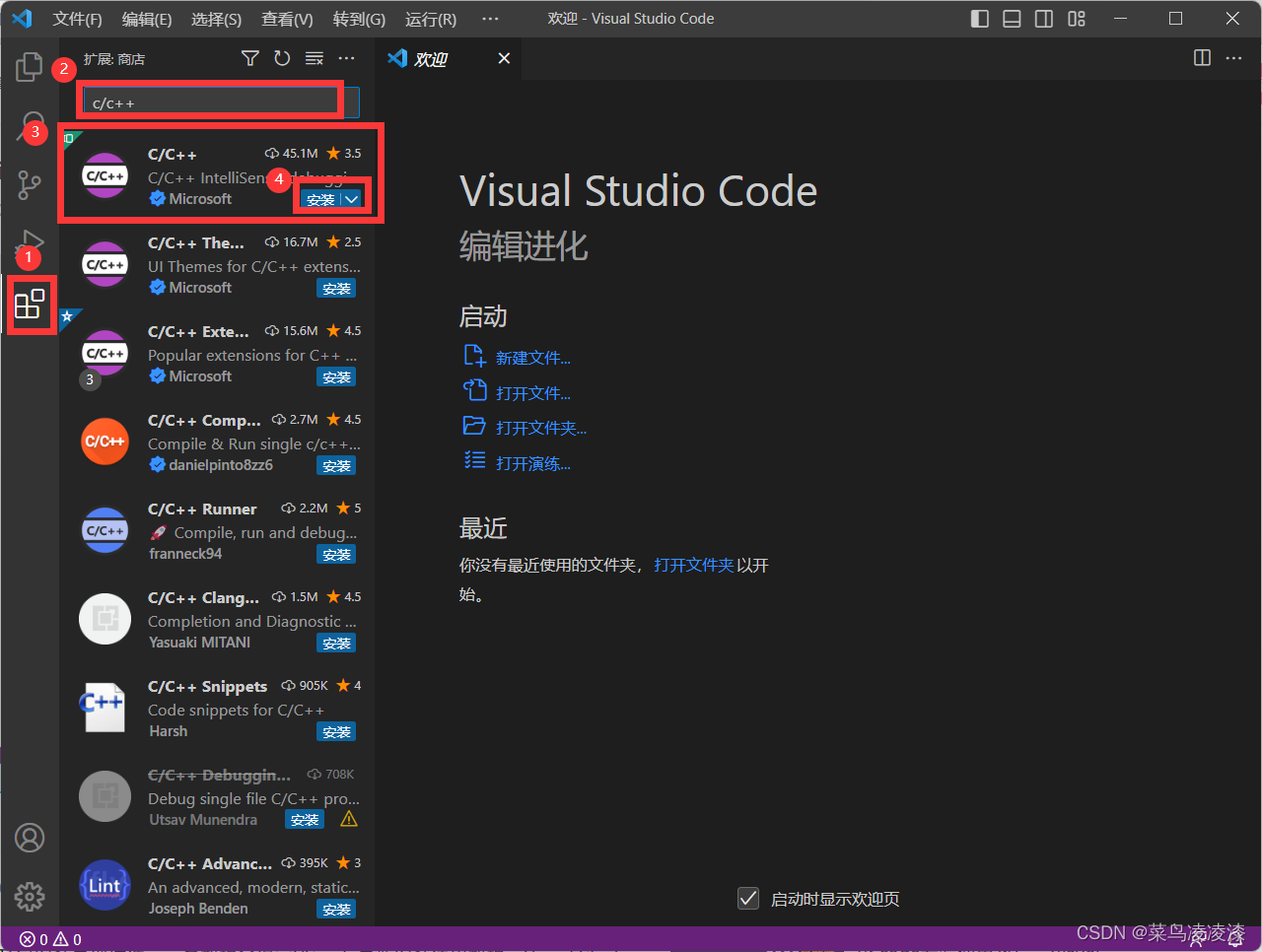Click the C/C++ Clang extension icon
Image resolution: width=1262 pixels, height=952 pixels.
(105, 619)
